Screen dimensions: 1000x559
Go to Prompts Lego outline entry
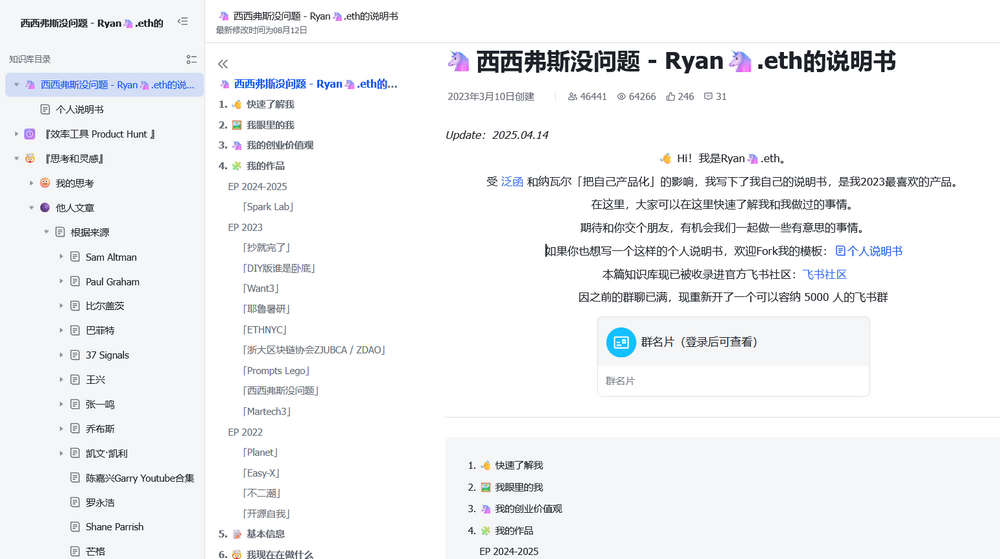point(276,370)
